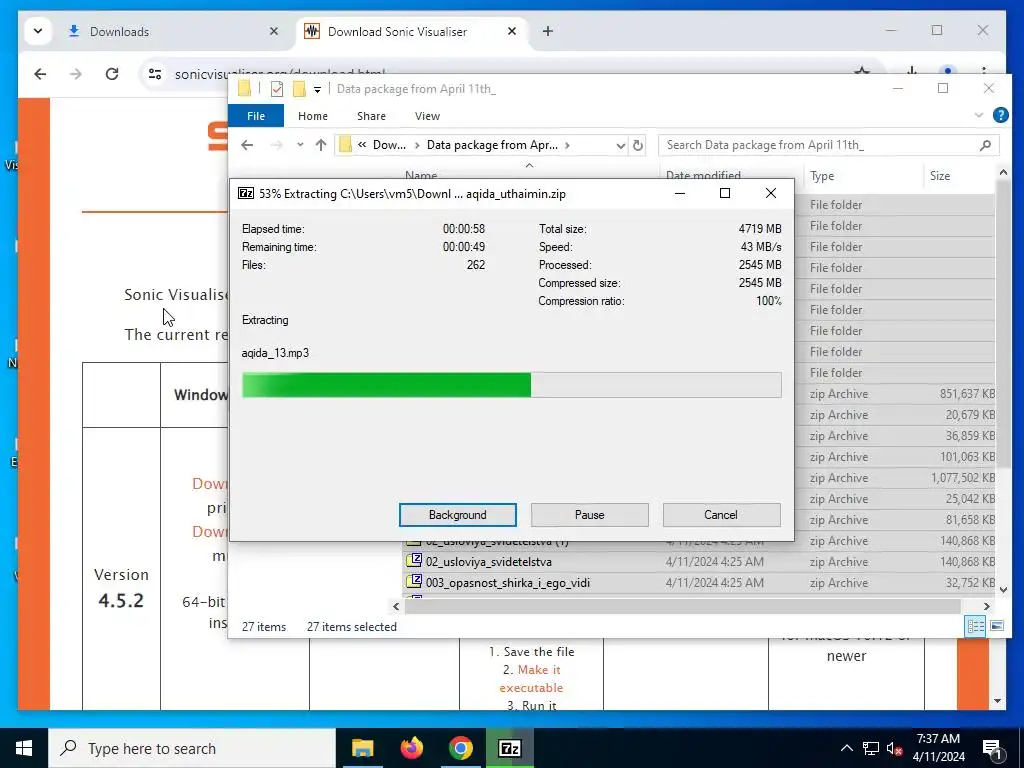Cancel the 7-Zip extraction
1024x768 pixels.
pyautogui.click(x=721, y=515)
